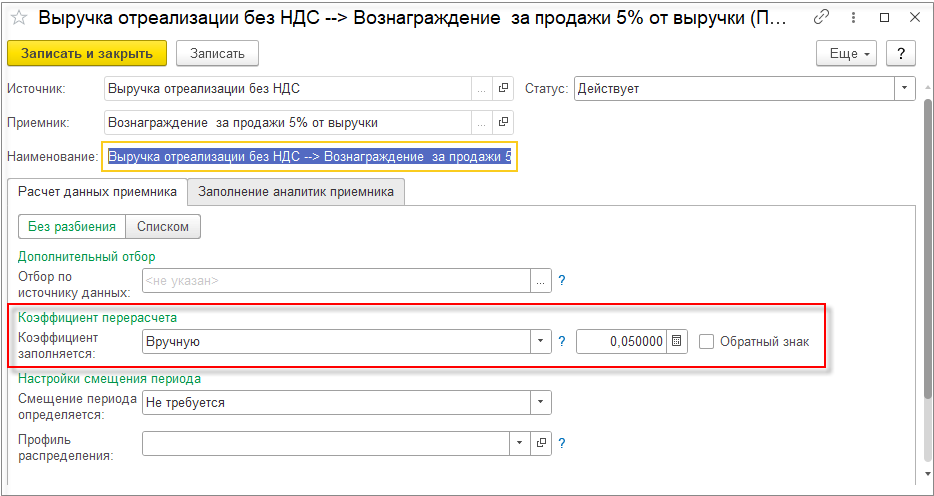Click the copy link icon in title bar
The width and height of the screenshot is (934, 496).
click(821, 17)
